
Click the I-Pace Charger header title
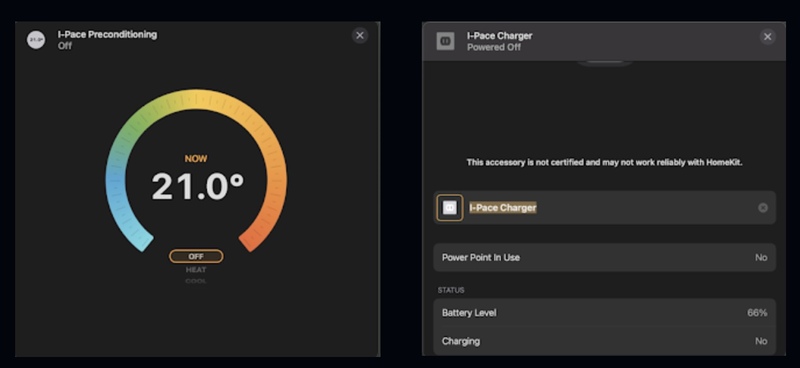point(499,36)
